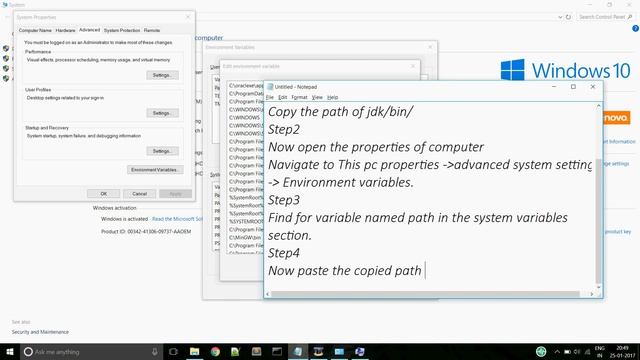Open the Notepad View menu

(x=317, y=97)
